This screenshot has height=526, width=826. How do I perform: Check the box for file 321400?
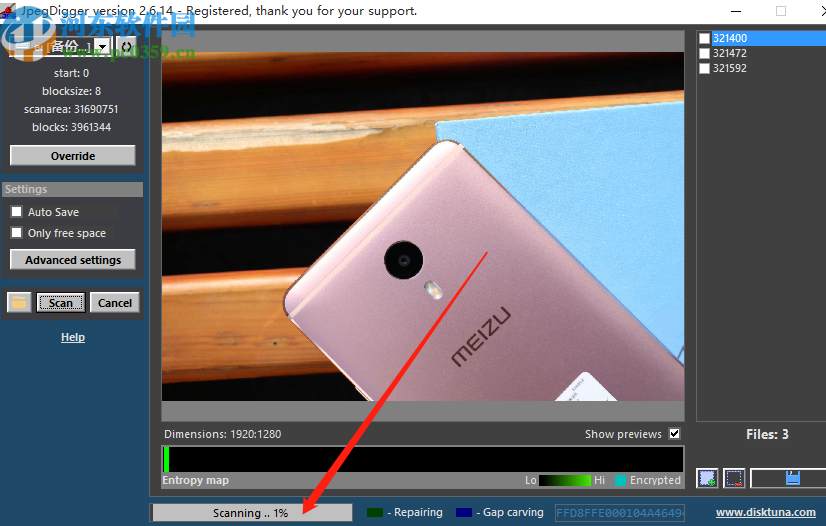704,38
